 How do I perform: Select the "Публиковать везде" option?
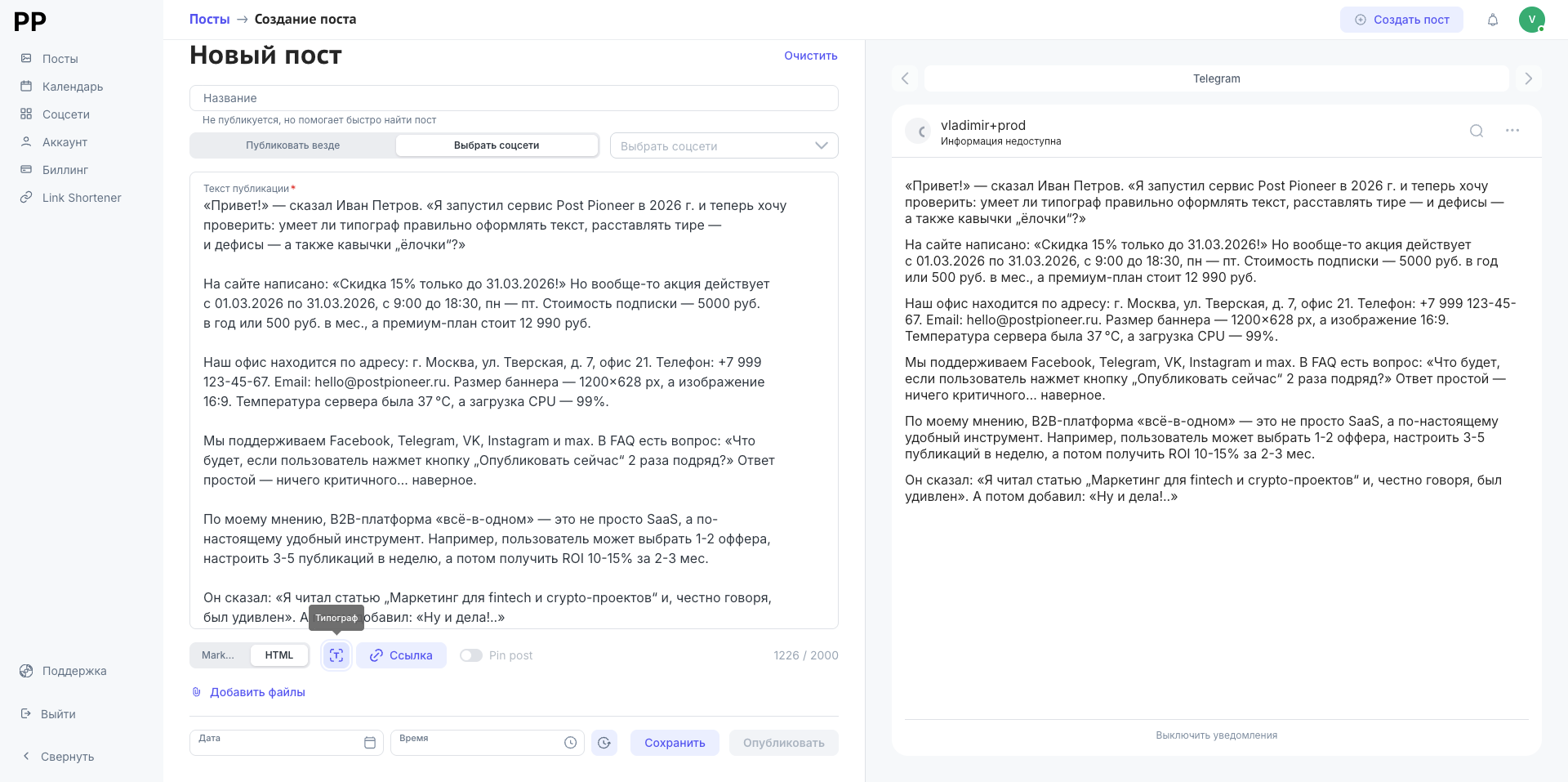[x=293, y=145]
